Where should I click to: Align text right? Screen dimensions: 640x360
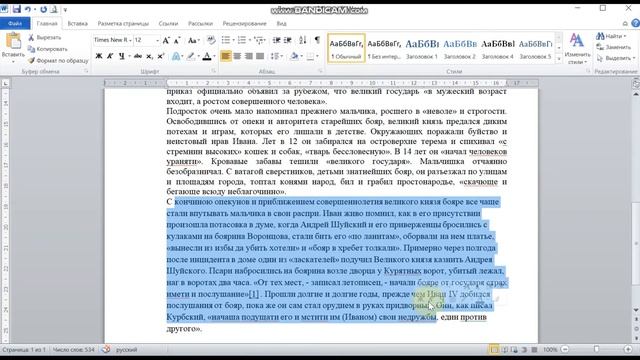[249, 56]
